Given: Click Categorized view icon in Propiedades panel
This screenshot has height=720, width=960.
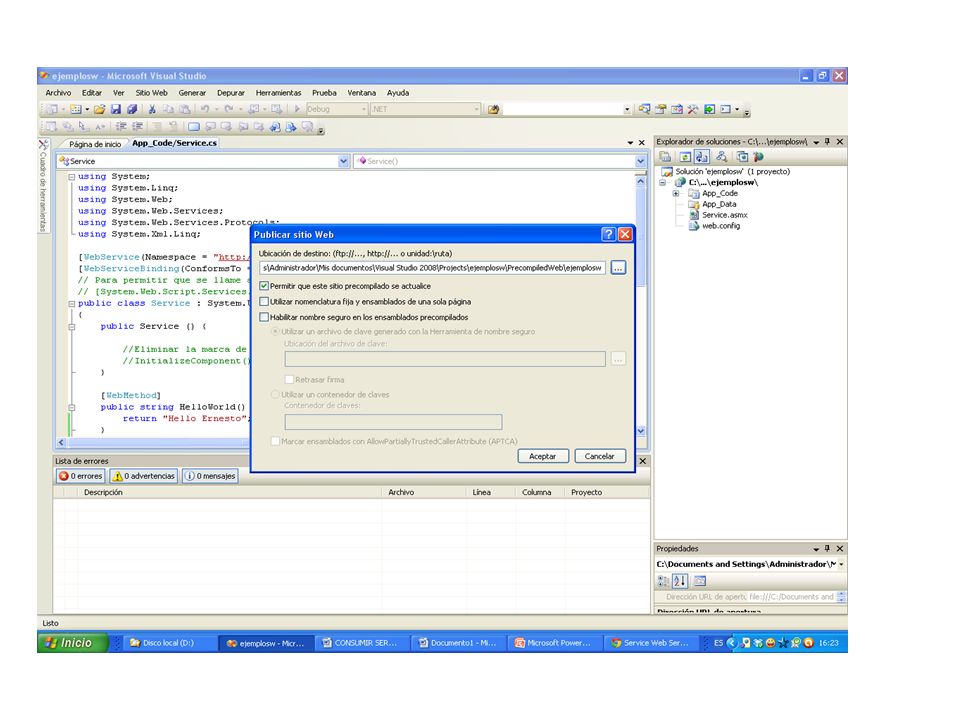Looking at the screenshot, I should tap(663, 580).
